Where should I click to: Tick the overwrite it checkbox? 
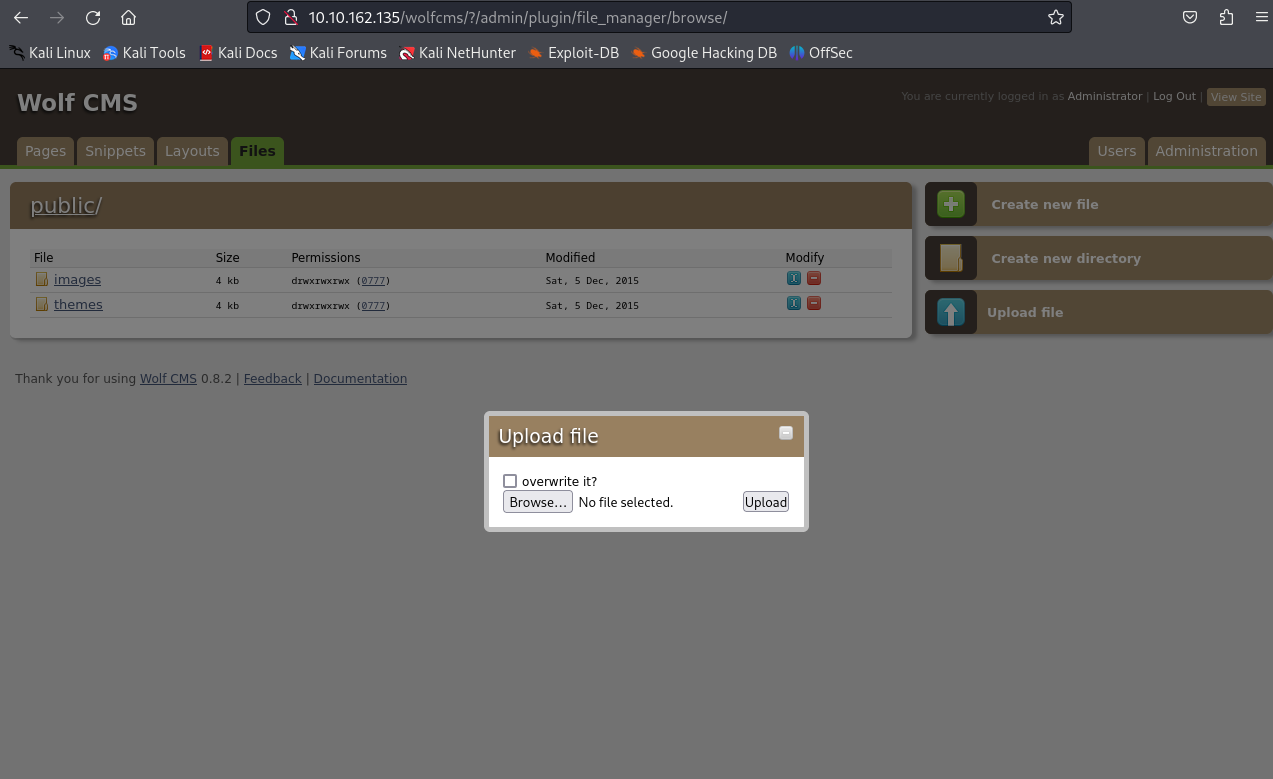(x=510, y=481)
